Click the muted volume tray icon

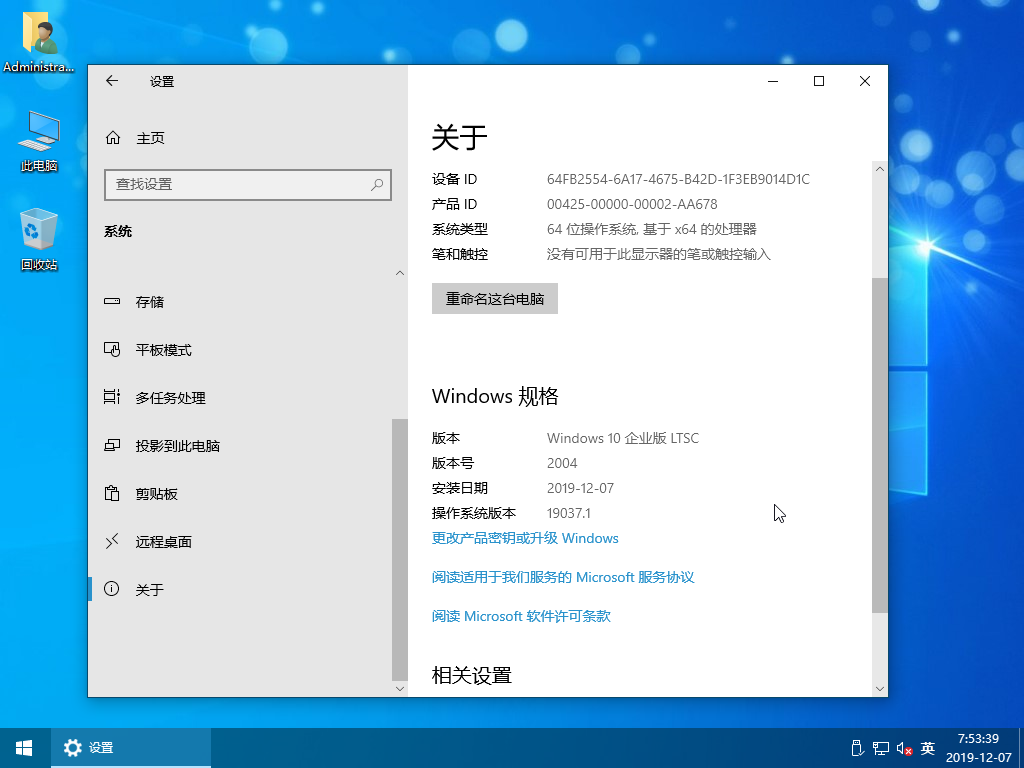[904, 748]
